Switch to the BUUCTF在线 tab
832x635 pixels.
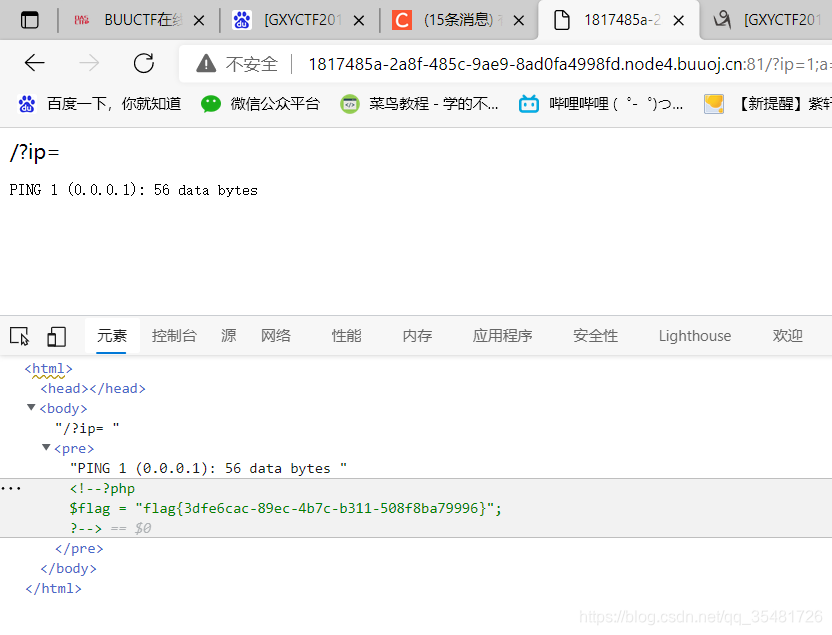[x=140, y=20]
